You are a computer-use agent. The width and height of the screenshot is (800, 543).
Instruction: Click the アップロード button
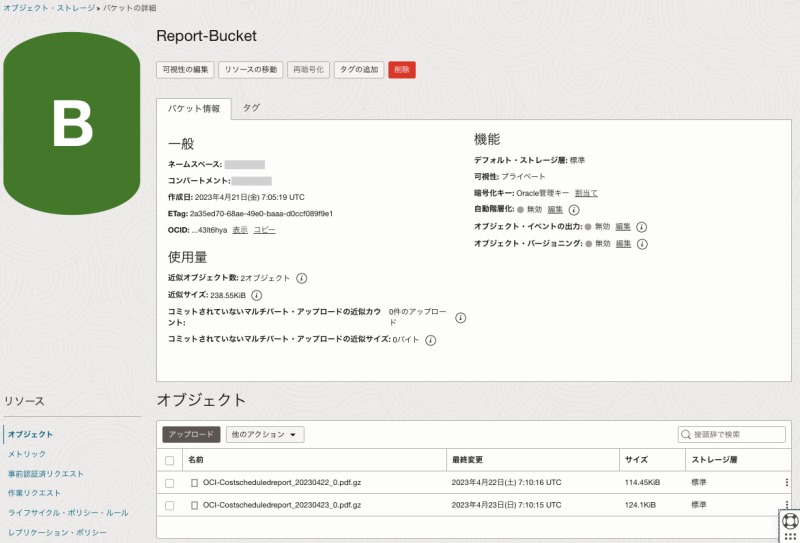tap(191, 435)
